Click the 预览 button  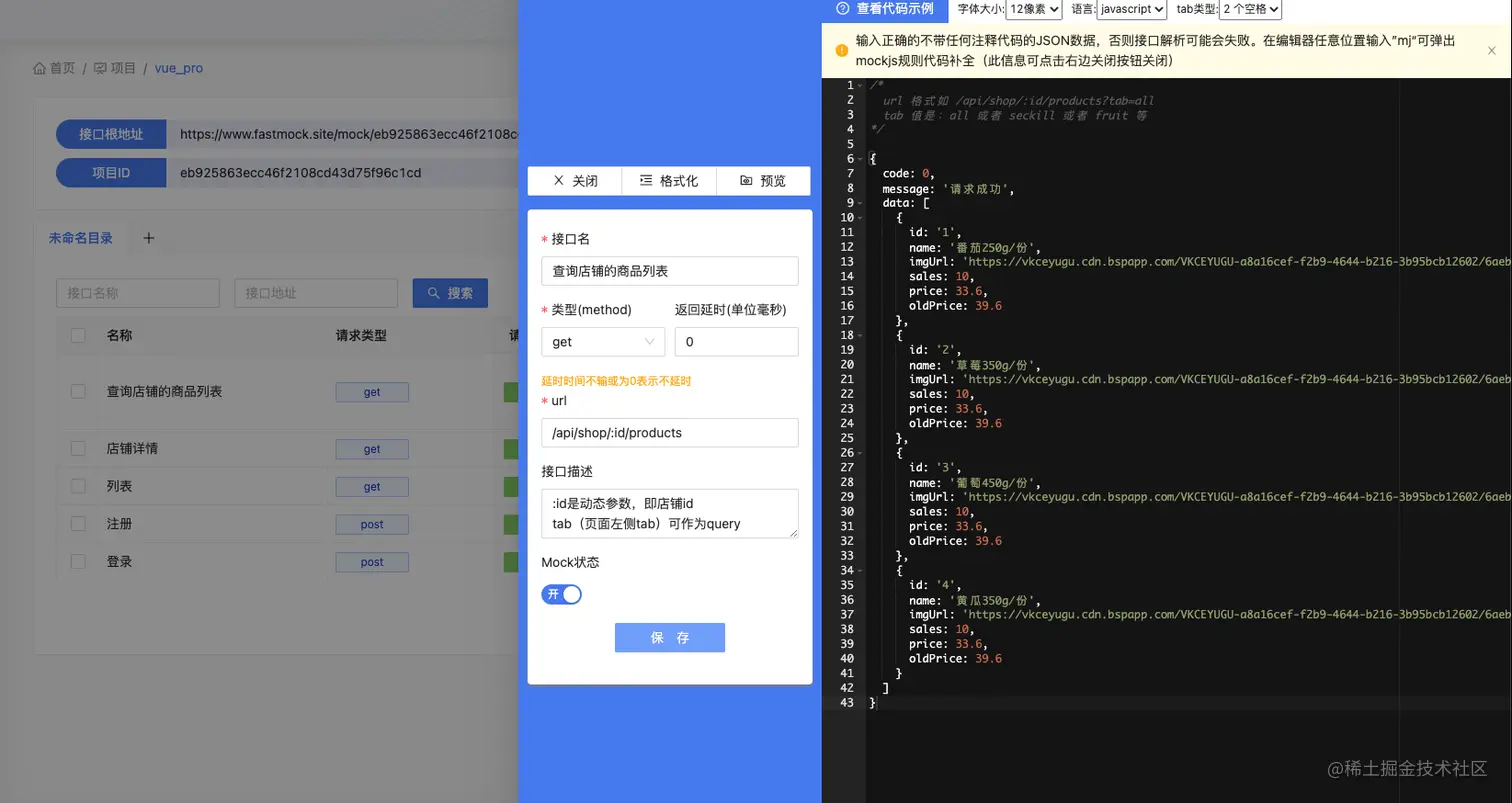point(763,181)
